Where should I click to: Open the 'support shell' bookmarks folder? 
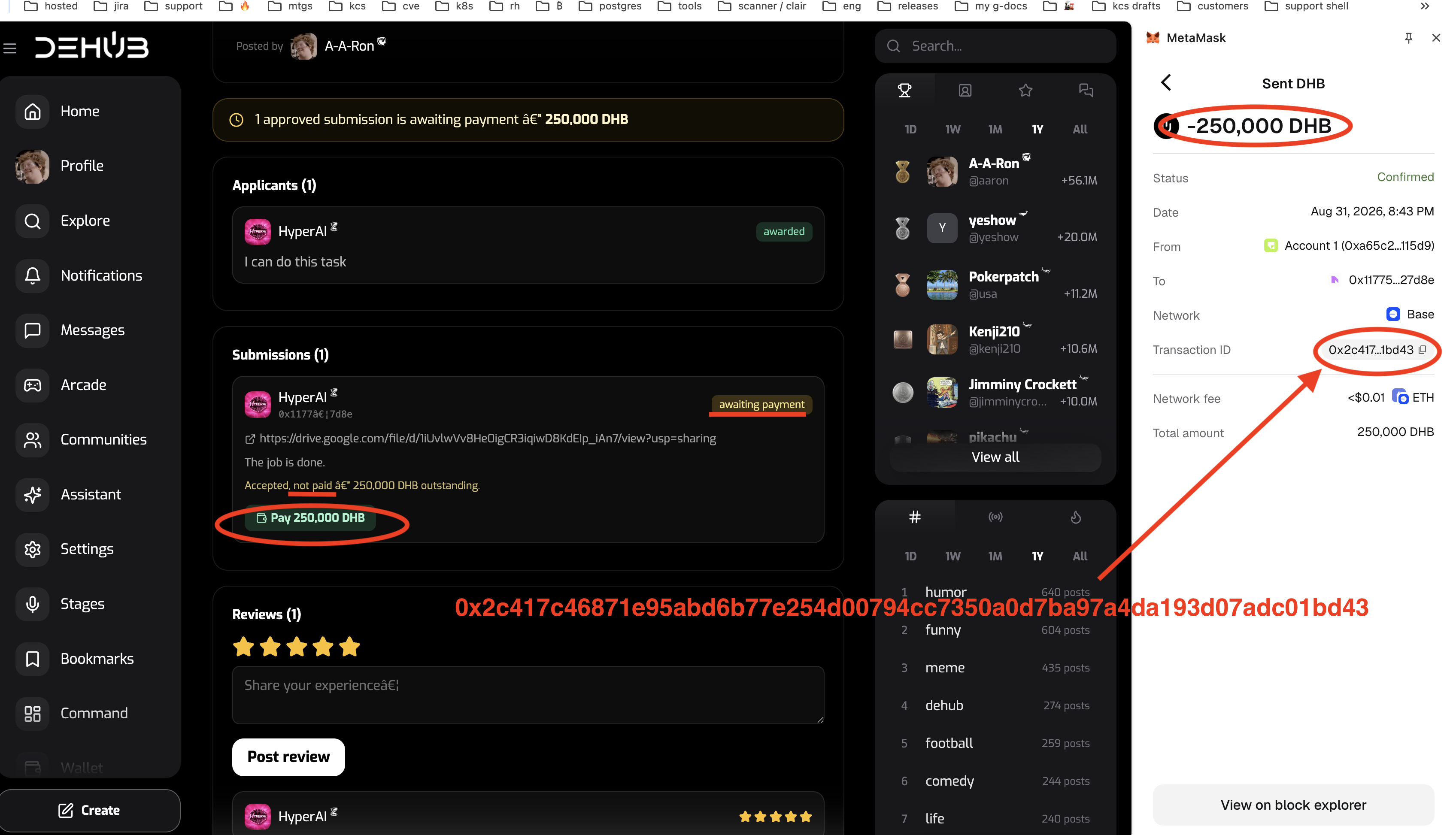click(x=1306, y=6)
